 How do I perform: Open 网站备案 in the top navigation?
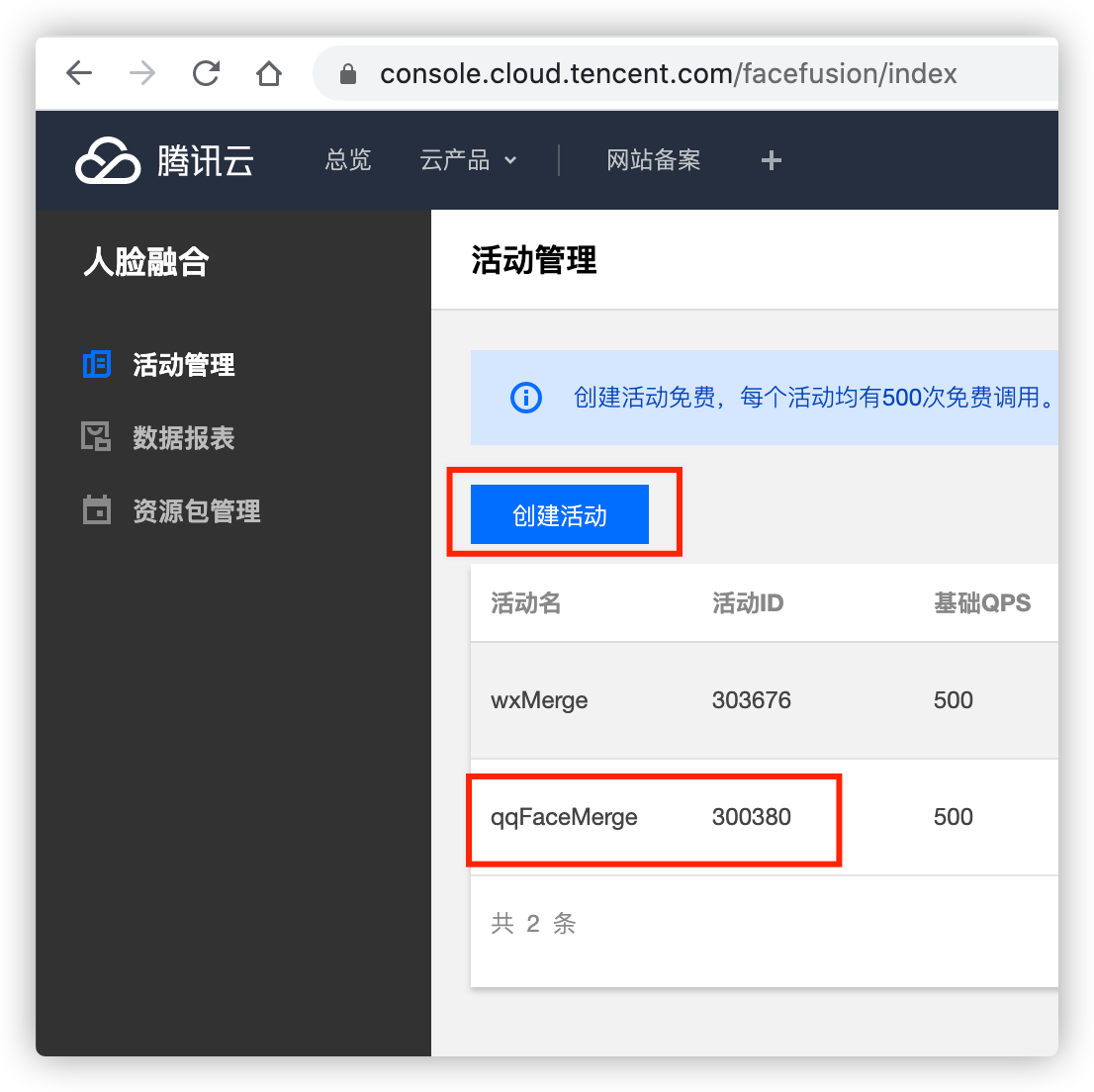pyautogui.click(x=653, y=160)
